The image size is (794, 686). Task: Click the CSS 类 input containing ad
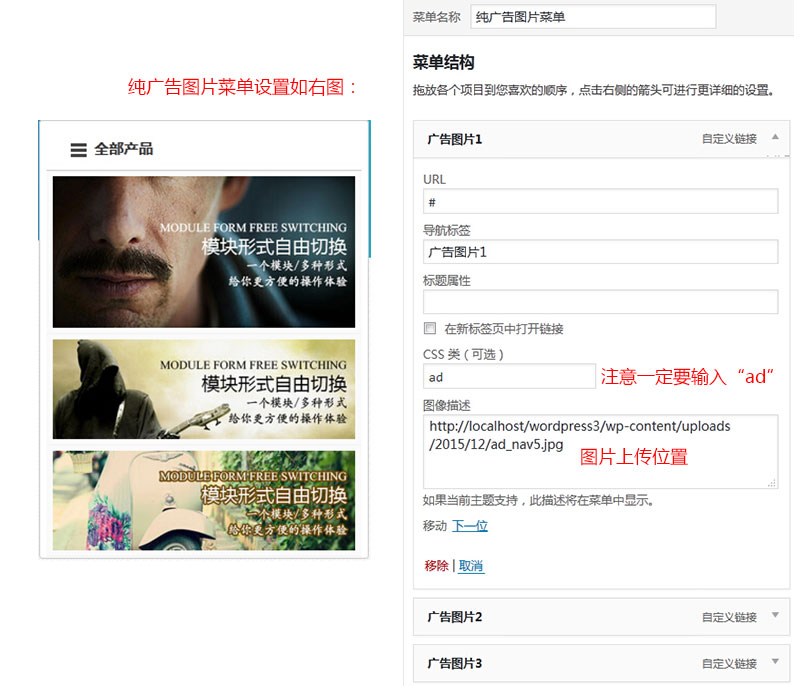pyautogui.click(x=509, y=377)
